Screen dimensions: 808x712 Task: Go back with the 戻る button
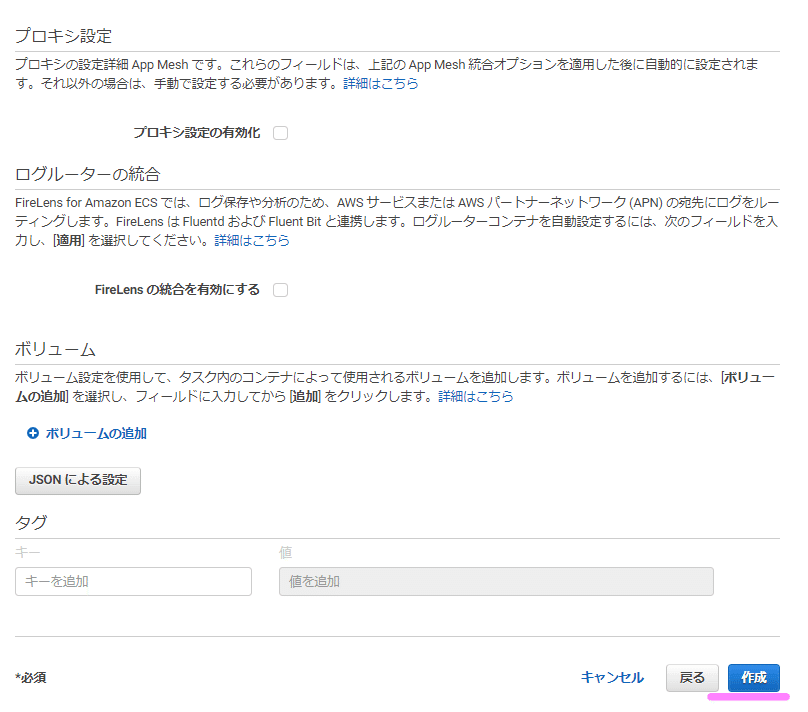692,678
